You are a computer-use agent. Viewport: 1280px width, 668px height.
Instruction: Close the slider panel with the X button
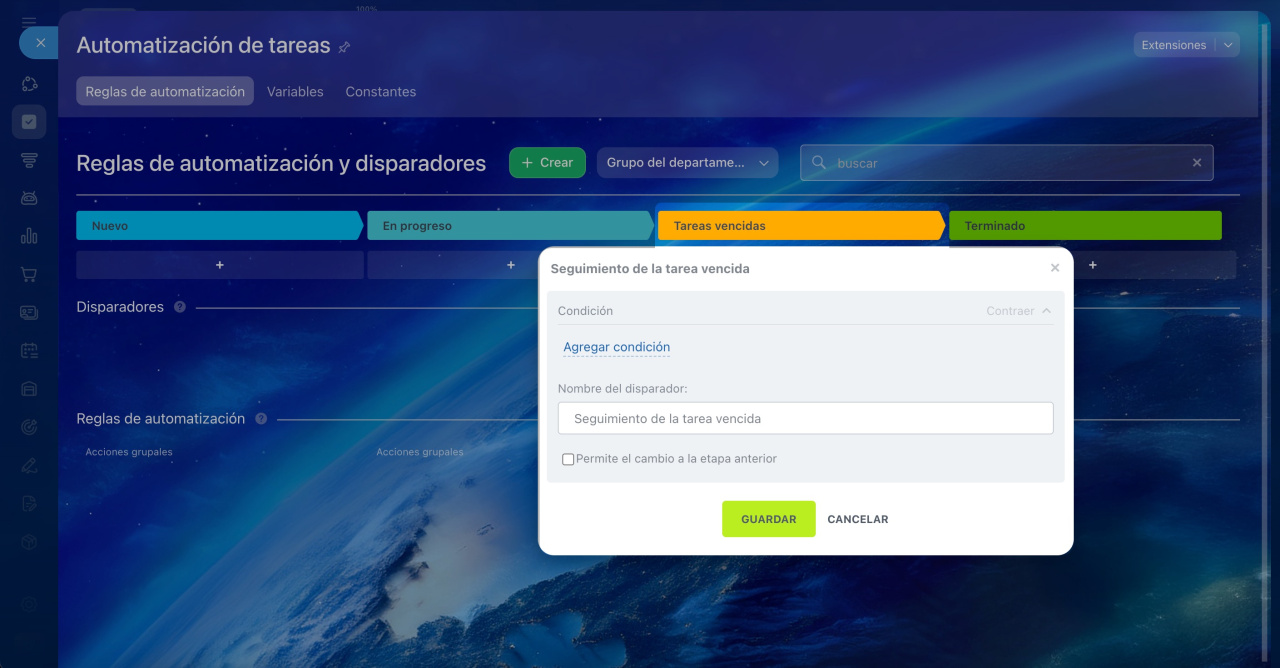(40, 43)
